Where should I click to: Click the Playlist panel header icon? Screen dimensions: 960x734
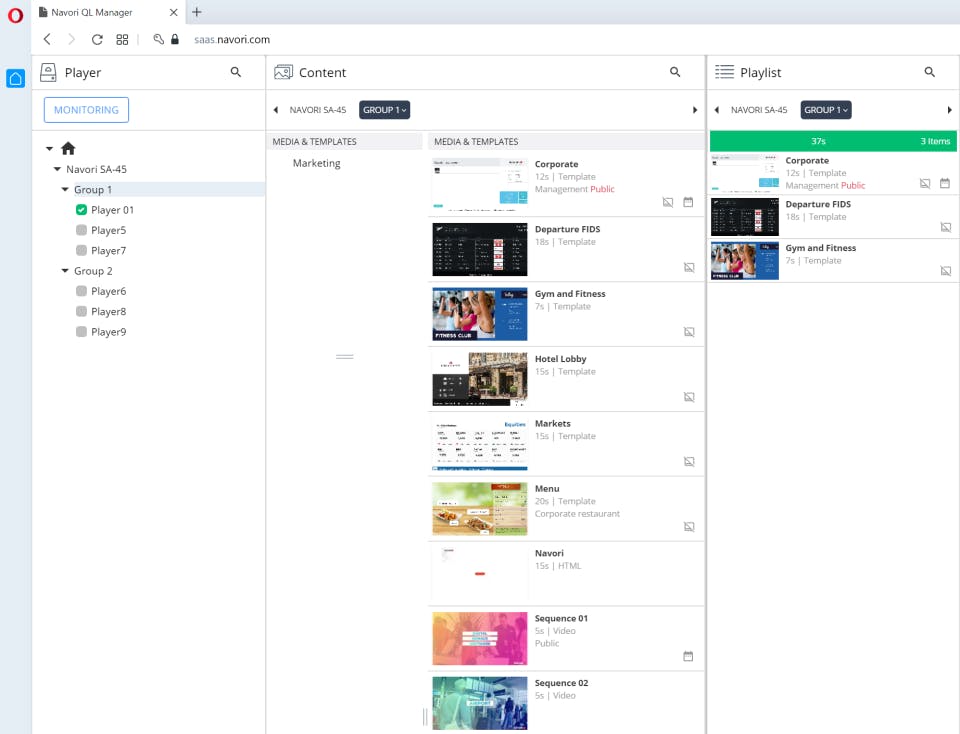tap(724, 72)
